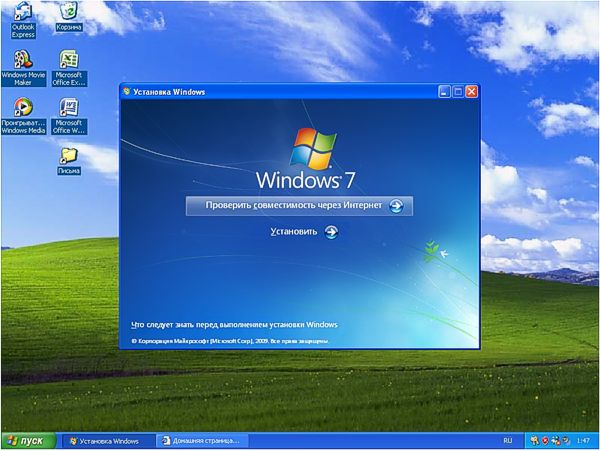Viewport: 600px width, 451px height.
Task: Open the Корзина recycle bin icon
Action: tap(69, 17)
